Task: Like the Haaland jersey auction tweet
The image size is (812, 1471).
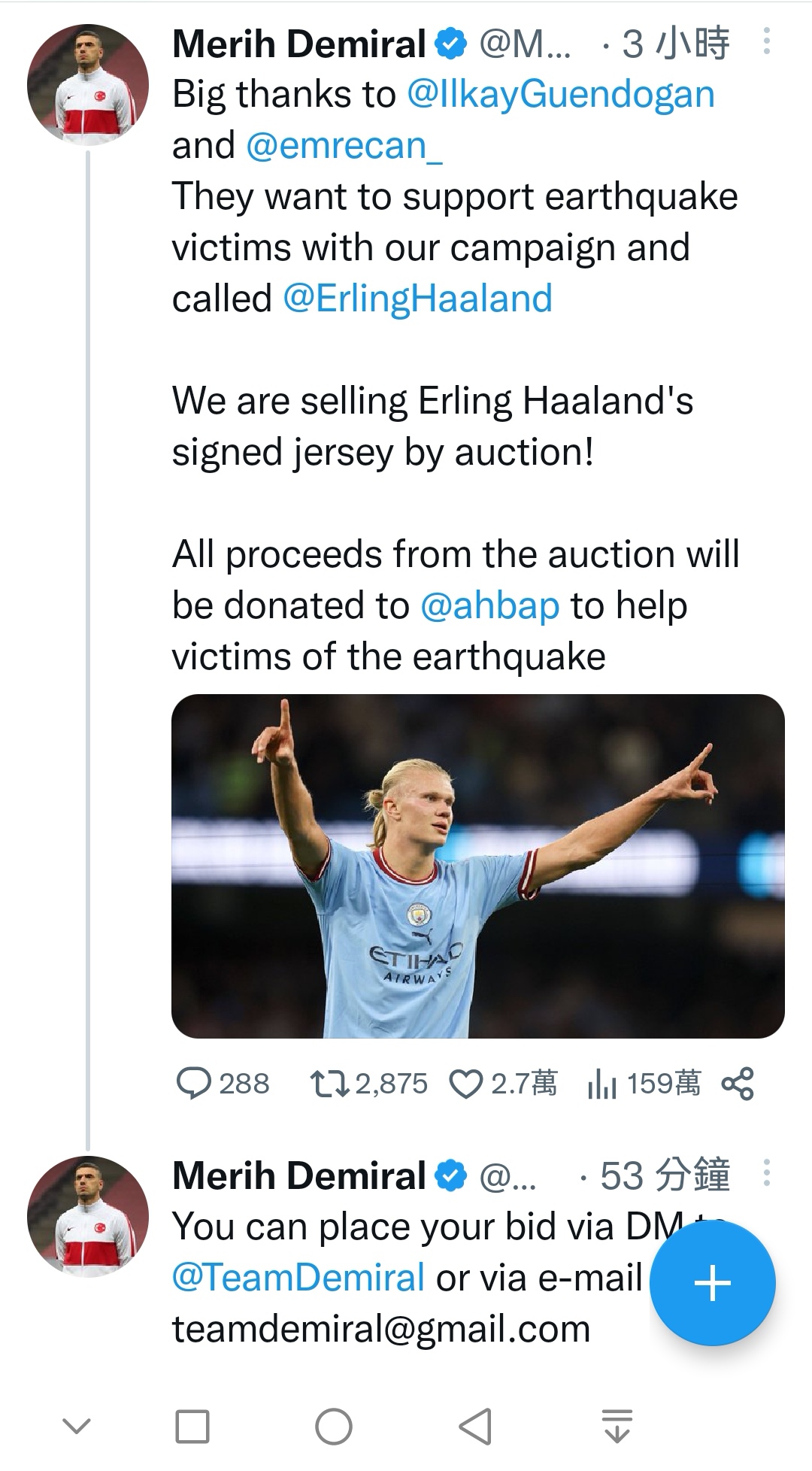Action: (x=465, y=1084)
